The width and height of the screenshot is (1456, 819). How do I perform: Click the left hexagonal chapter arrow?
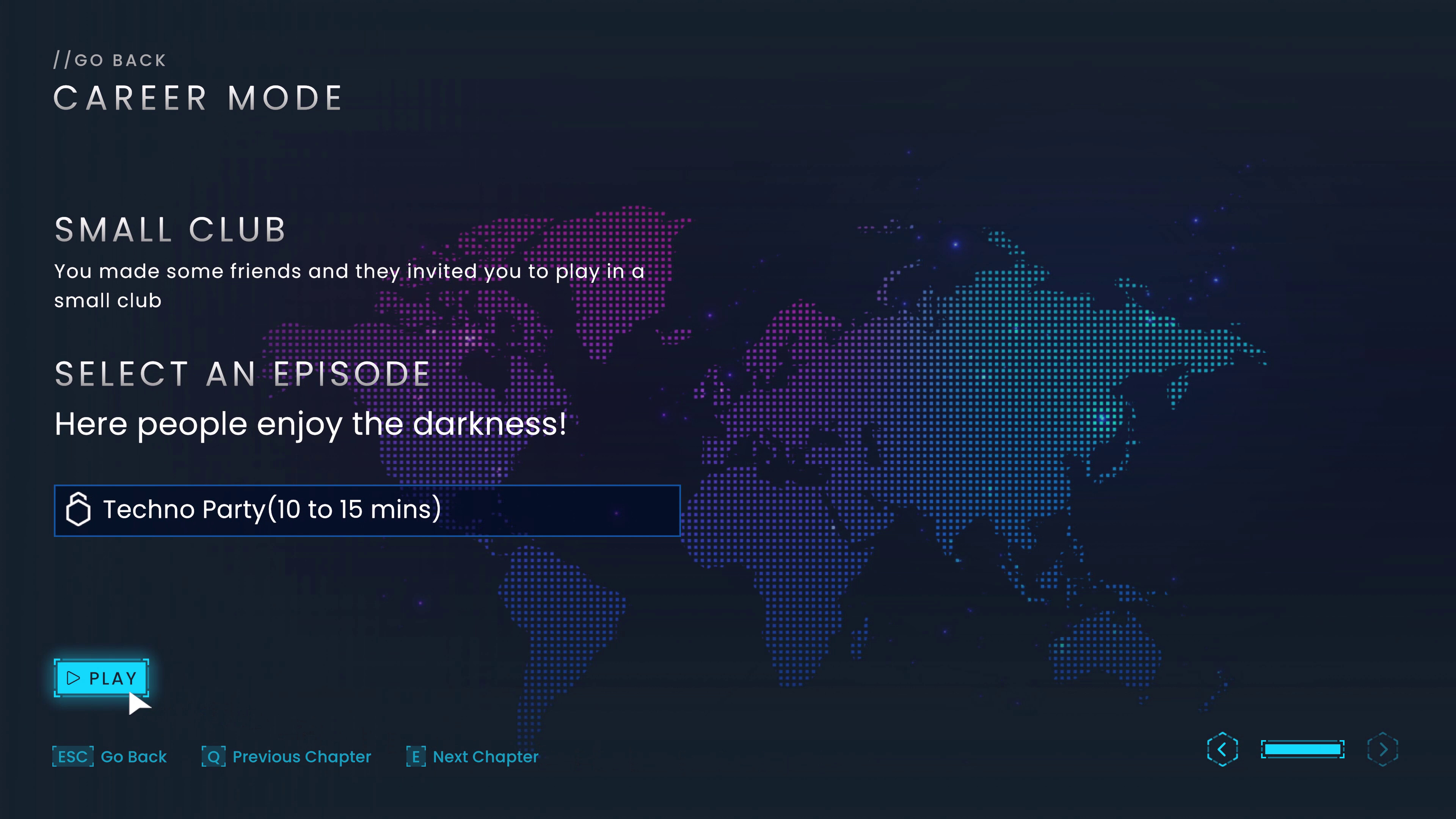click(x=1222, y=750)
